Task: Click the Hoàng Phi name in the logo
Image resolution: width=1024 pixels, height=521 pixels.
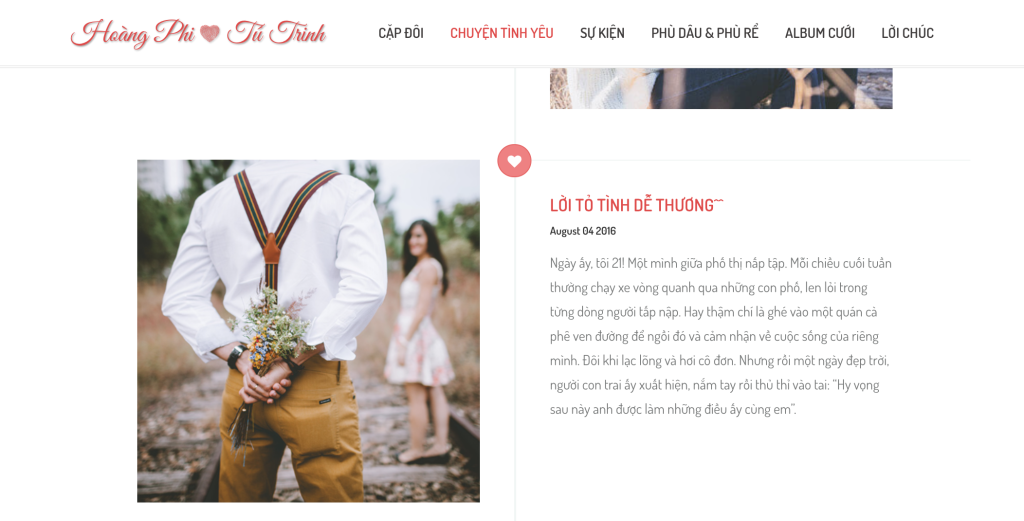Action: click(133, 33)
